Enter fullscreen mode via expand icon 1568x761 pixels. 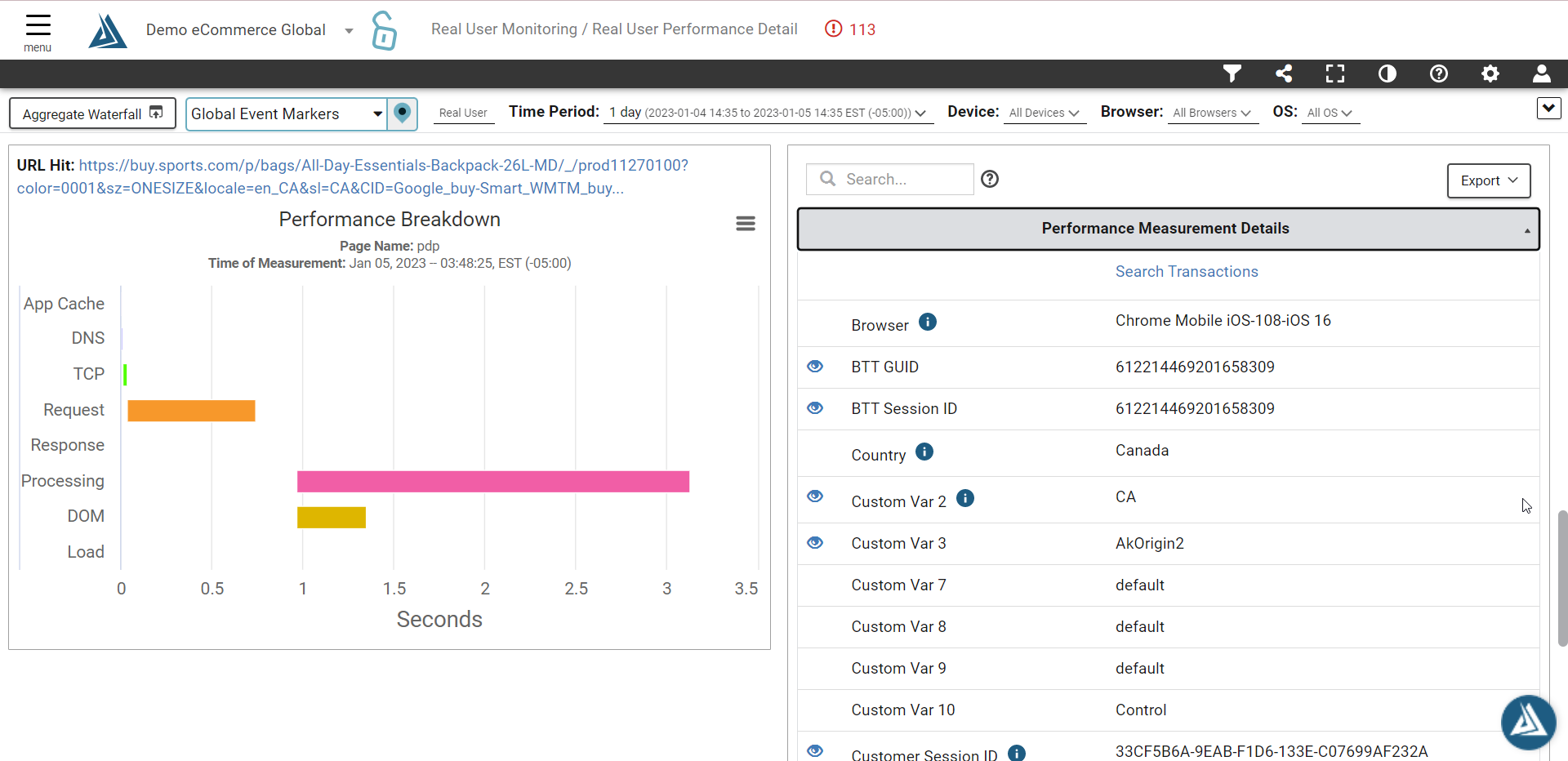coord(1335,74)
